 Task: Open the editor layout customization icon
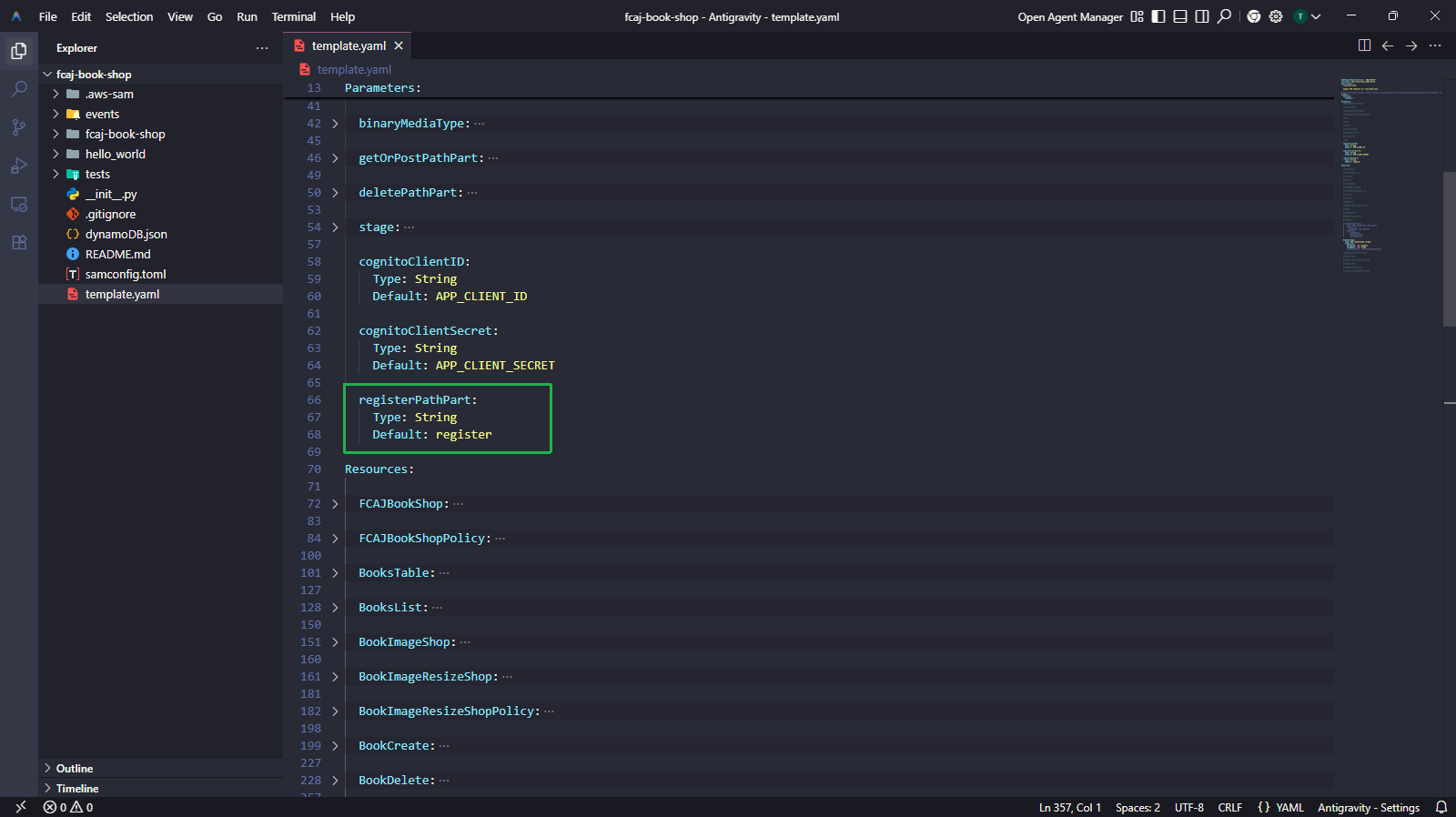(1137, 16)
